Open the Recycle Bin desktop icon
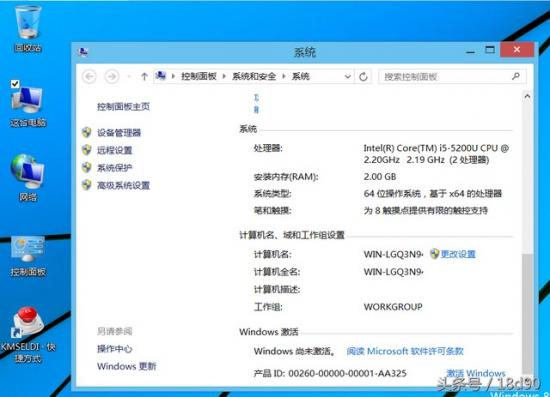 [x=28, y=29]
